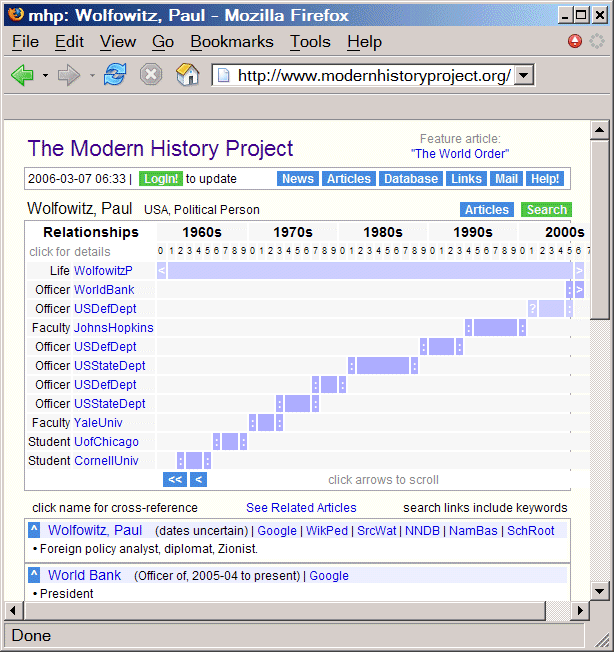
Task: Click the green Login! button
Action: click(x=160, y=179)
